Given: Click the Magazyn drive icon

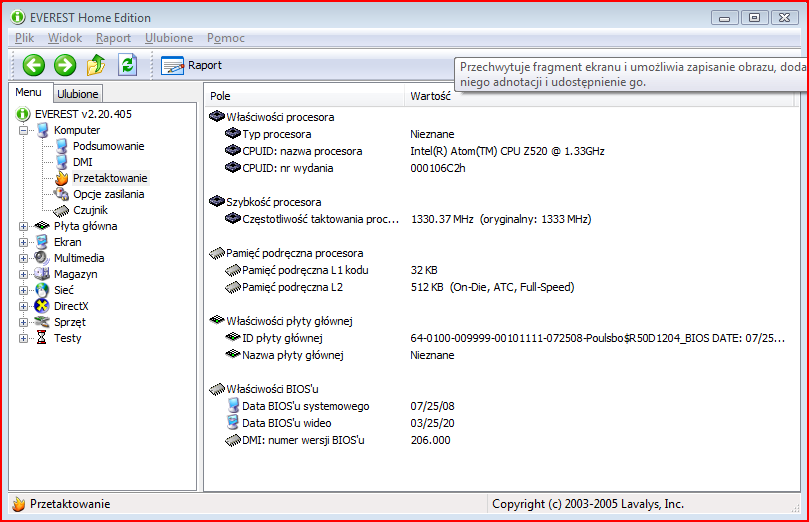Looking at the screenshot, I should (x=42, y=274).
